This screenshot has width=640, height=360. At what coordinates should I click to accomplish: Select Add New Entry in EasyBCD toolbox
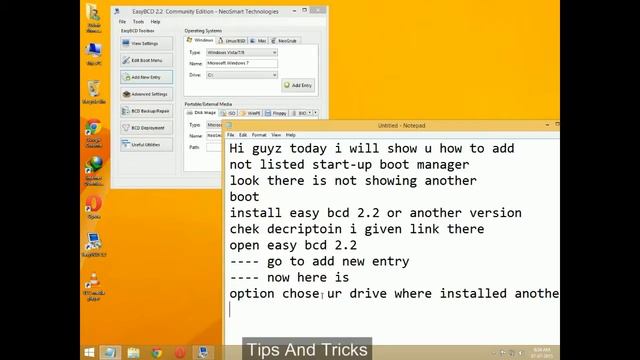click(146, 77)
